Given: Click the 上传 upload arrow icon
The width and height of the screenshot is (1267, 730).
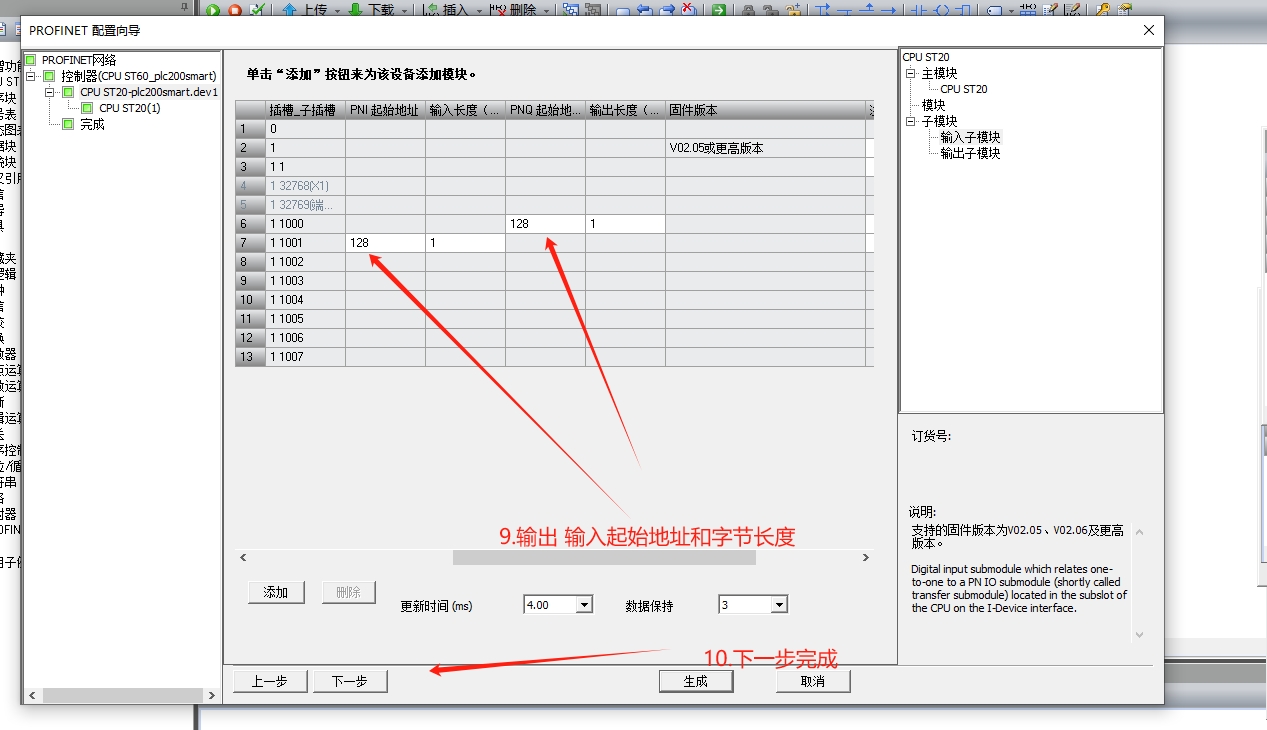Looking at the screenshot, I should tap(290, 10).
